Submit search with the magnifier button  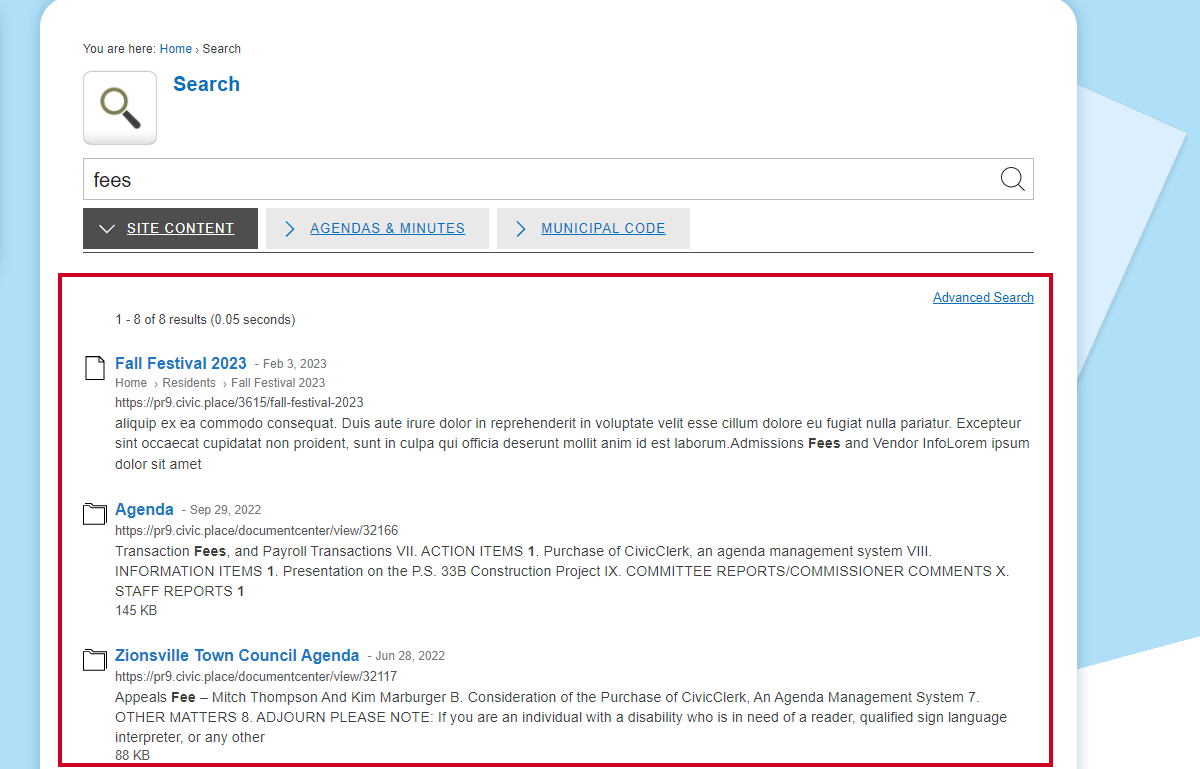tap(1012, 179)
